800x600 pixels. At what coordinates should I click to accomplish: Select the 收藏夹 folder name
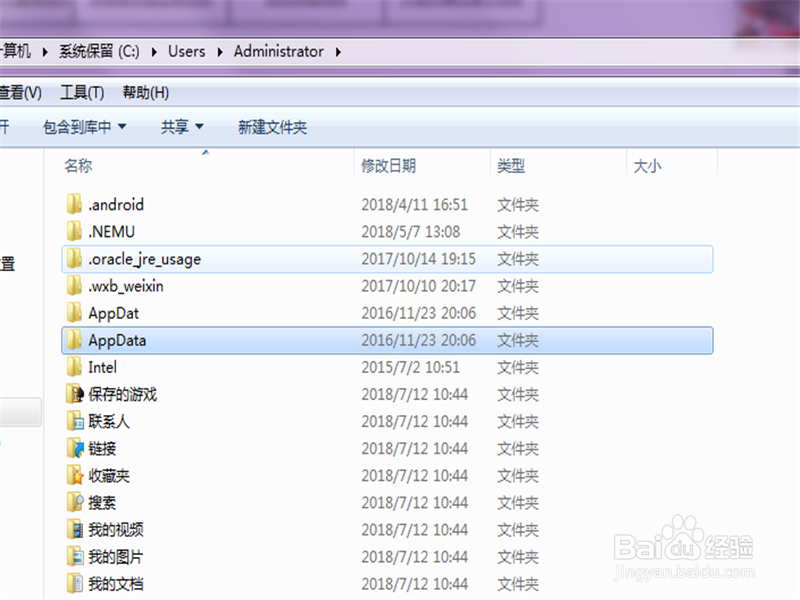109,475
